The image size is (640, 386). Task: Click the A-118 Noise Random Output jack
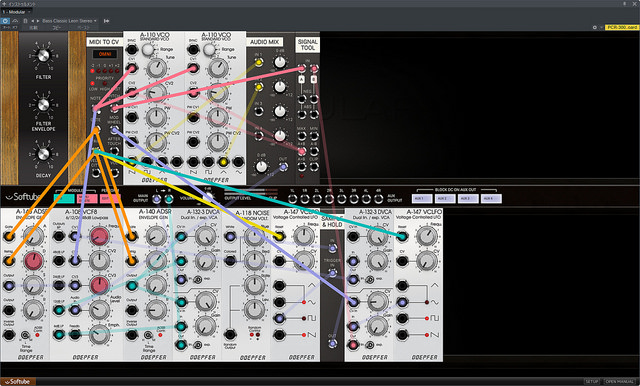[230, 335]
